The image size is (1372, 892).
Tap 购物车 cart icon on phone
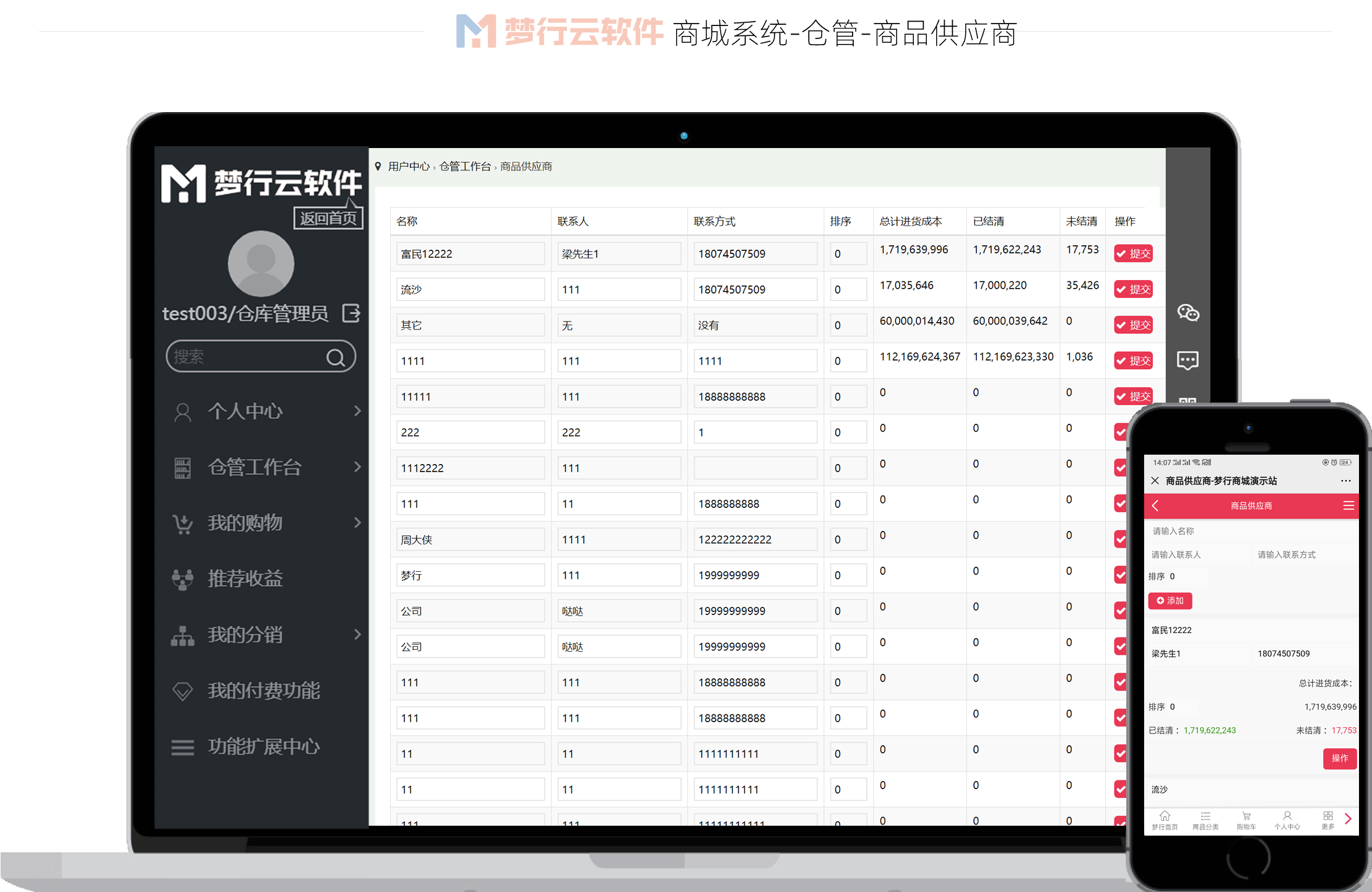(1246, 816)
